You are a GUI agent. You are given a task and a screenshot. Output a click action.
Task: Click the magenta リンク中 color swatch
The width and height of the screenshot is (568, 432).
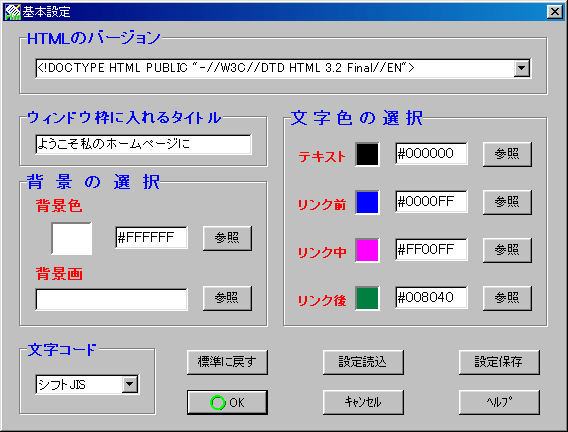(367, 250)
